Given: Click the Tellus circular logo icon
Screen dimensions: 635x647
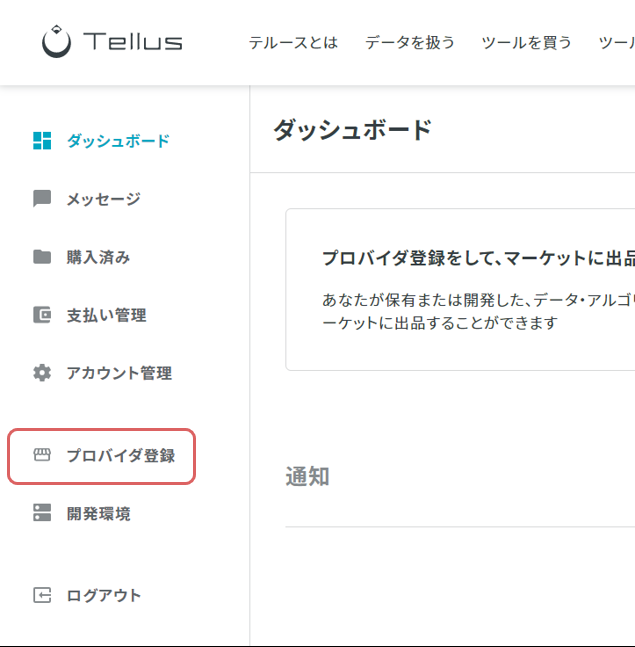Looking at the screenshot, I should pyautogui.click(x=57, y=41).
